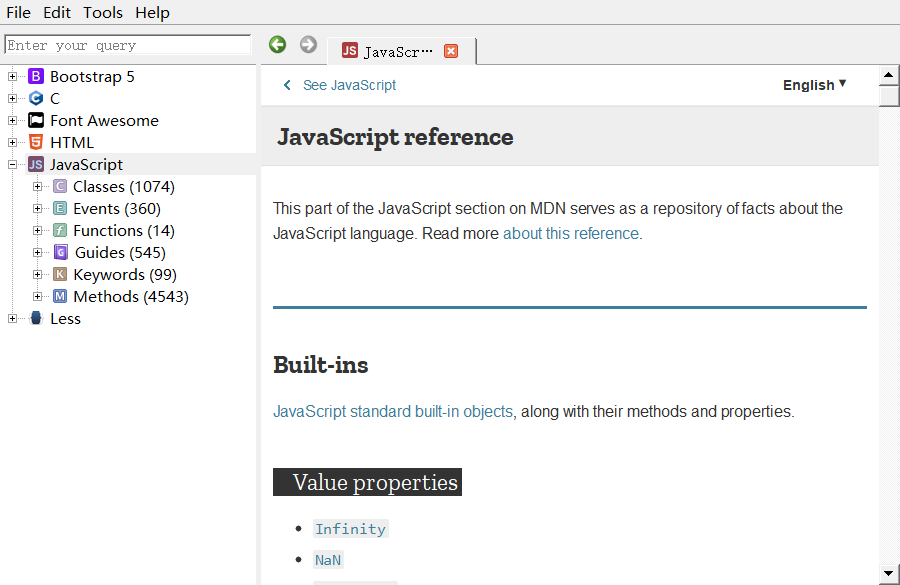Screen dimensions: 900x585
Task: Expand the Font Awesome tree node
Action: tap(12, 121)
